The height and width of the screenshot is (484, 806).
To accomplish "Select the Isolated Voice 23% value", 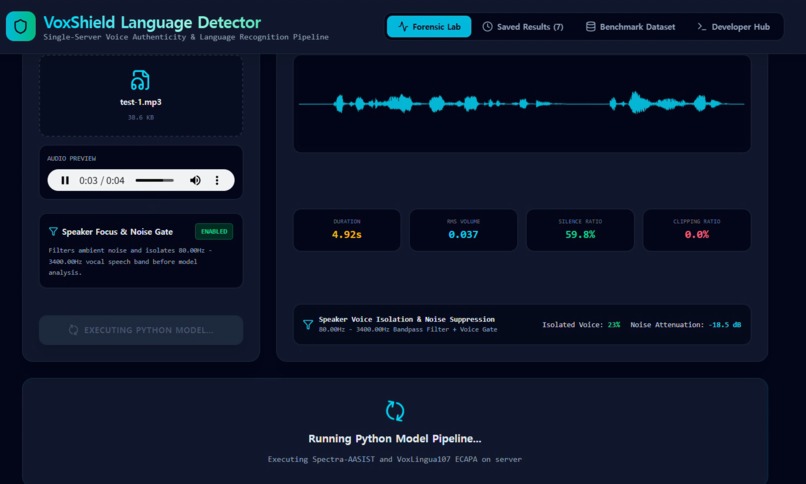I will (614, 325).
